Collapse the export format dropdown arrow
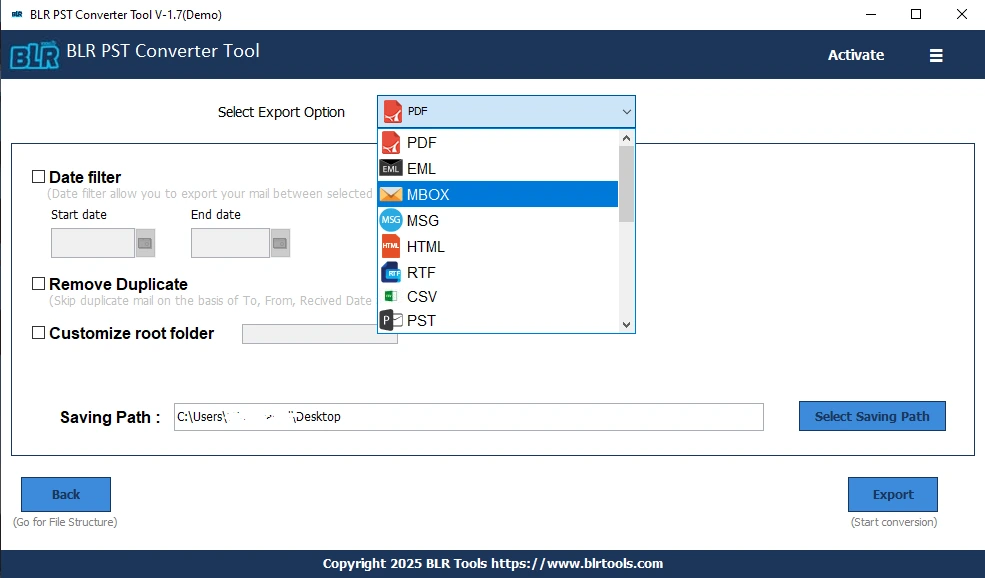This screenshot has height=578, width=985. 626,111
